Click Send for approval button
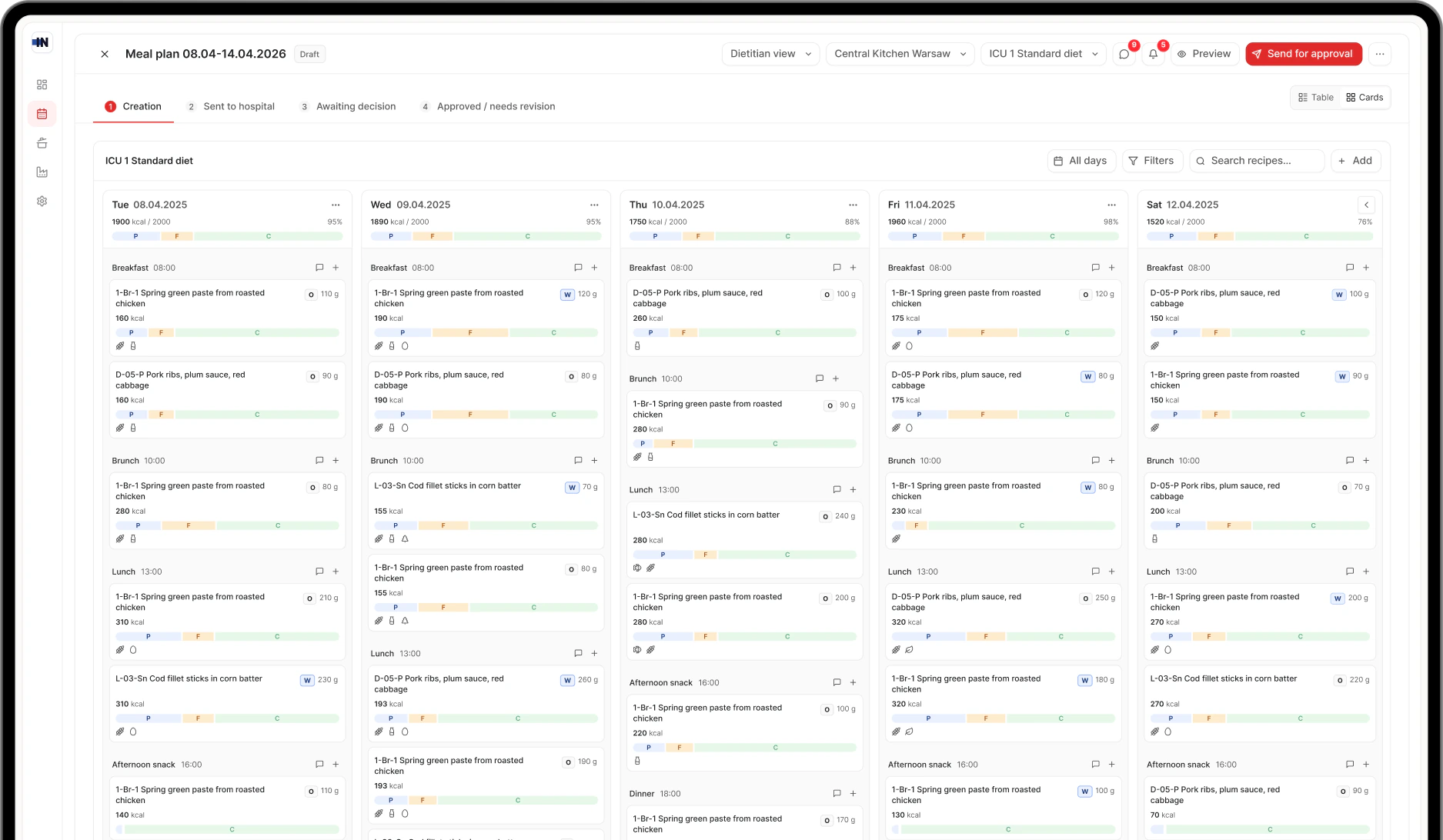 1304,54
